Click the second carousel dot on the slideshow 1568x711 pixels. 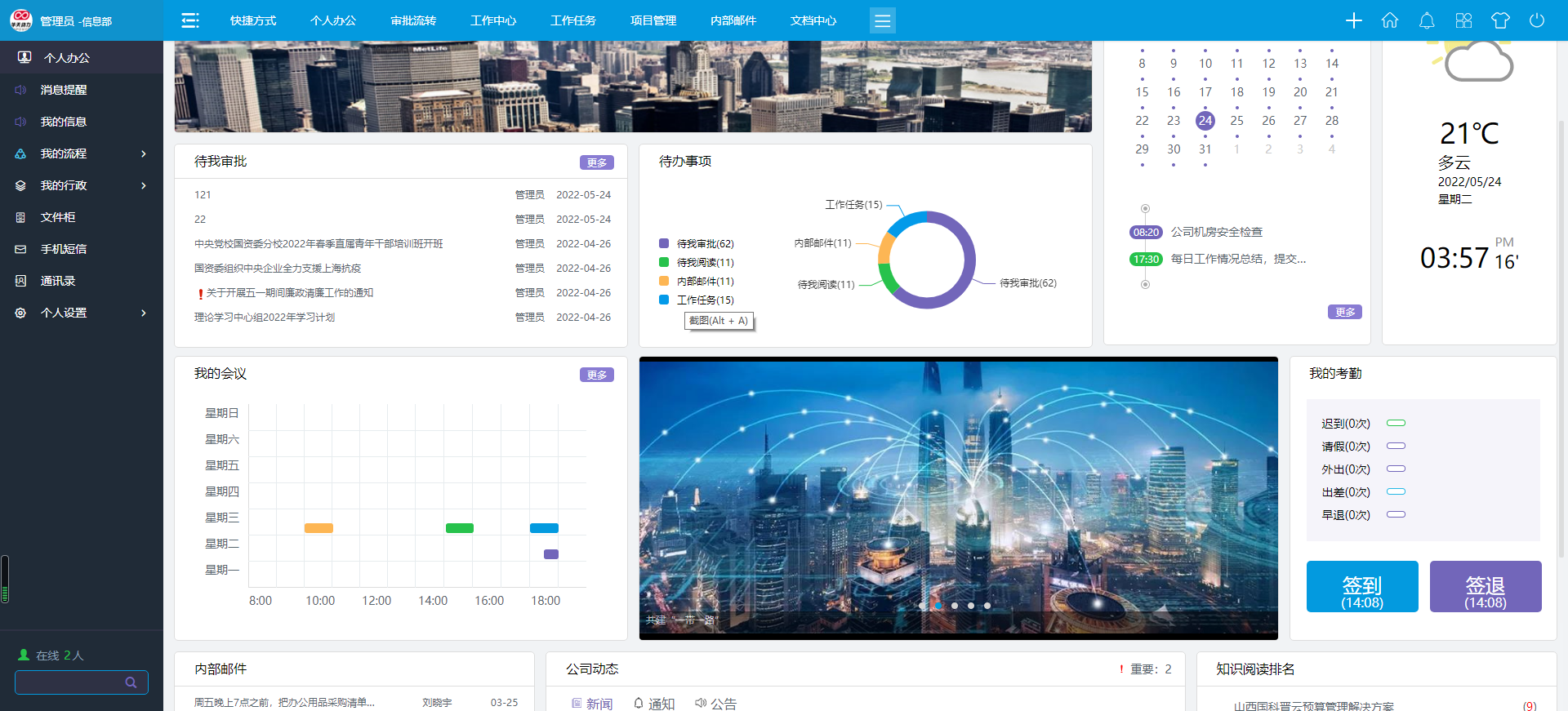(x=938, y=606)
